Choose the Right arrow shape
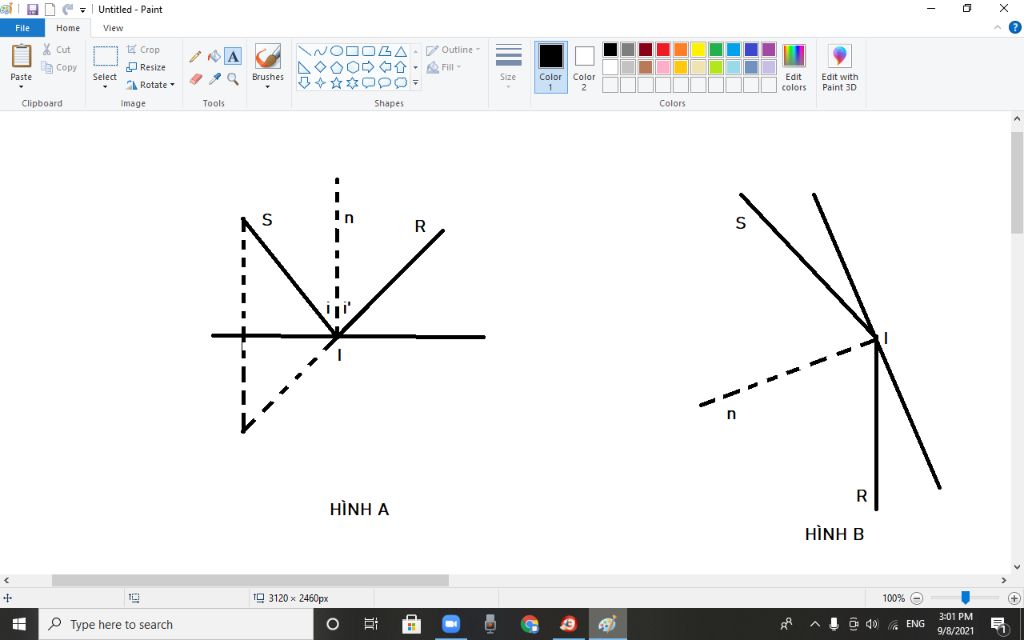This screenshot has height=640, width=1024. (x=368, y=67)
